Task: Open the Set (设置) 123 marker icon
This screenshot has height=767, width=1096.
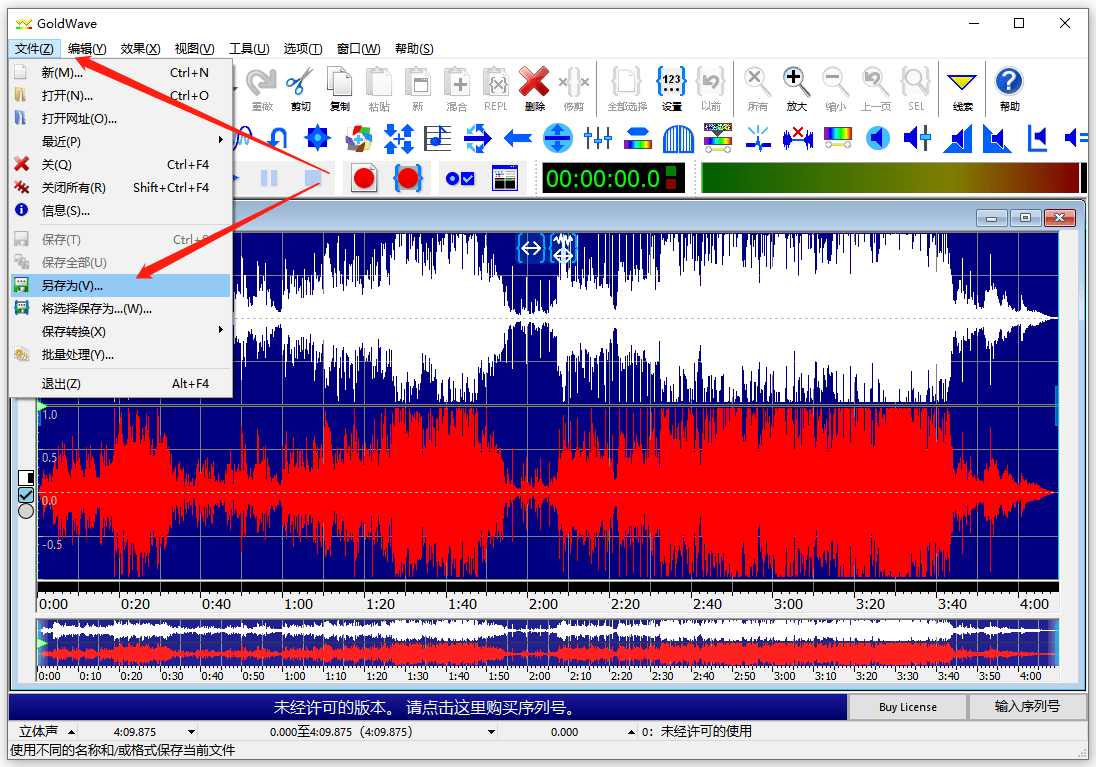Action: click(672, 89)
